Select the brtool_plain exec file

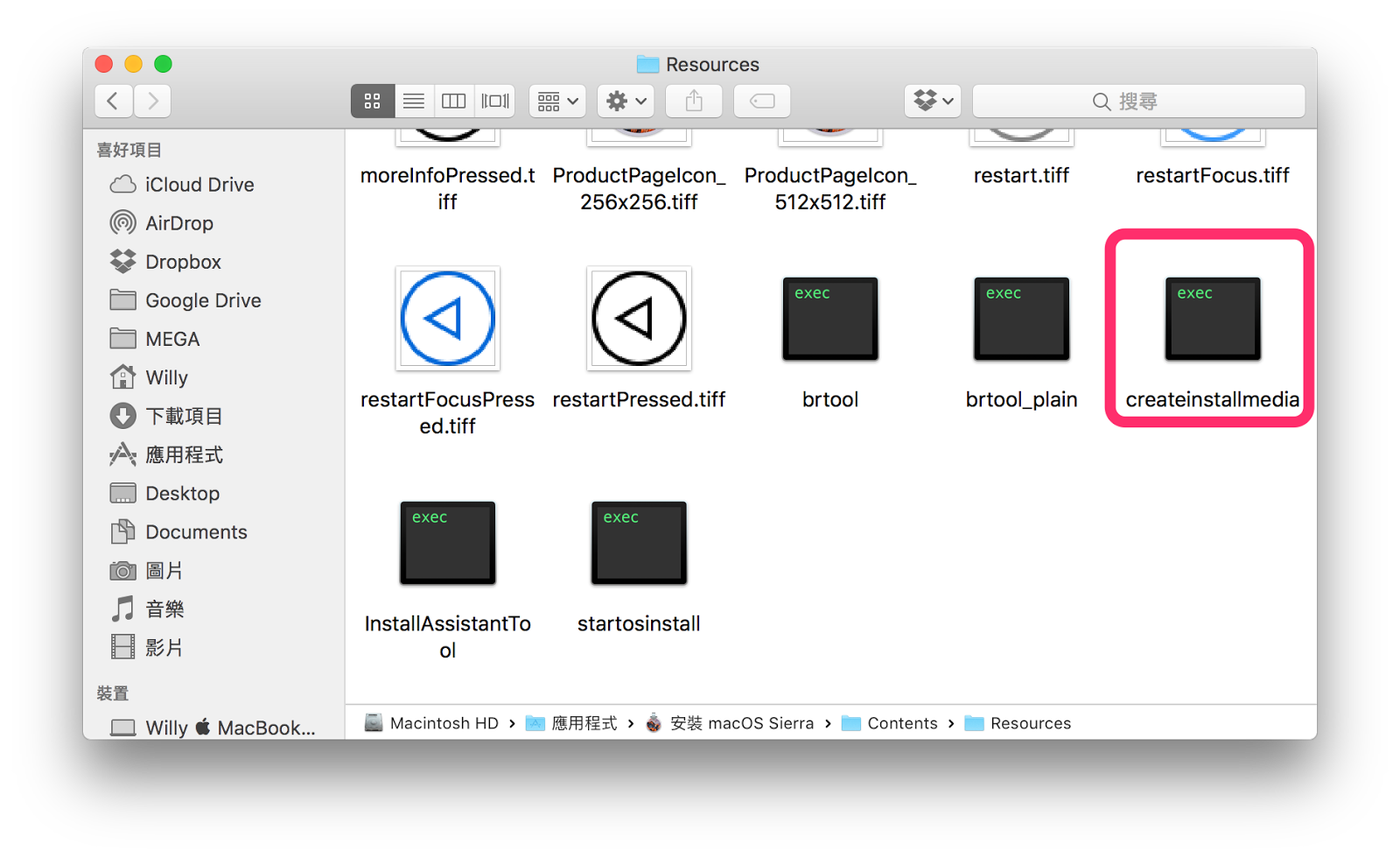(x=1021, y=319)
